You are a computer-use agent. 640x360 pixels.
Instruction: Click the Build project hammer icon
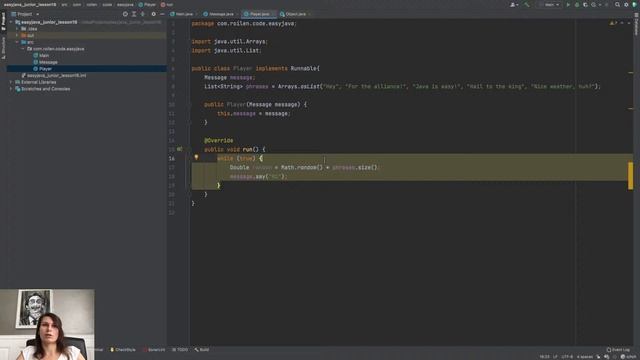point(527,4)
